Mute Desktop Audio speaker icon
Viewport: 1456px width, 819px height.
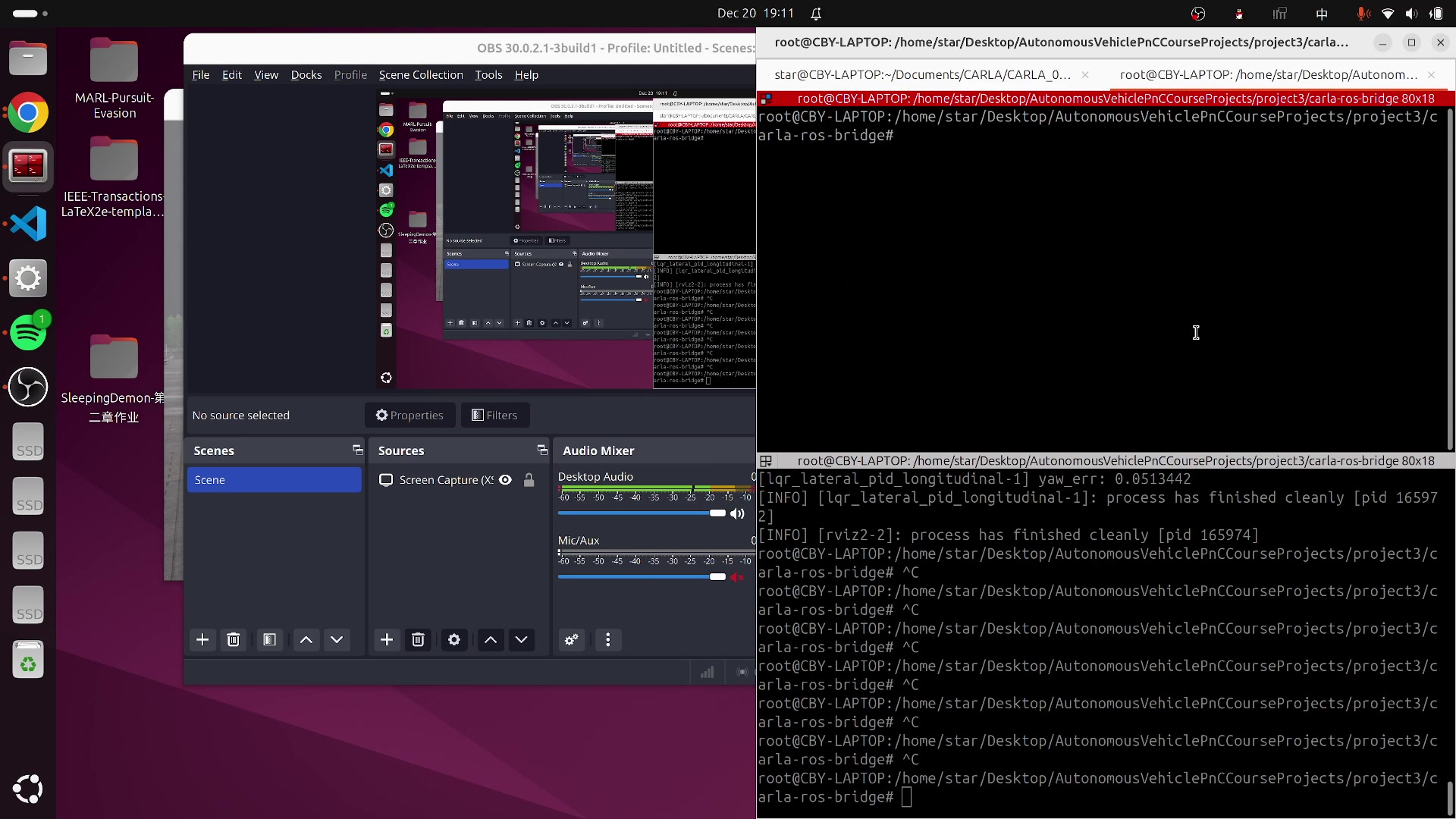(737, 513)
